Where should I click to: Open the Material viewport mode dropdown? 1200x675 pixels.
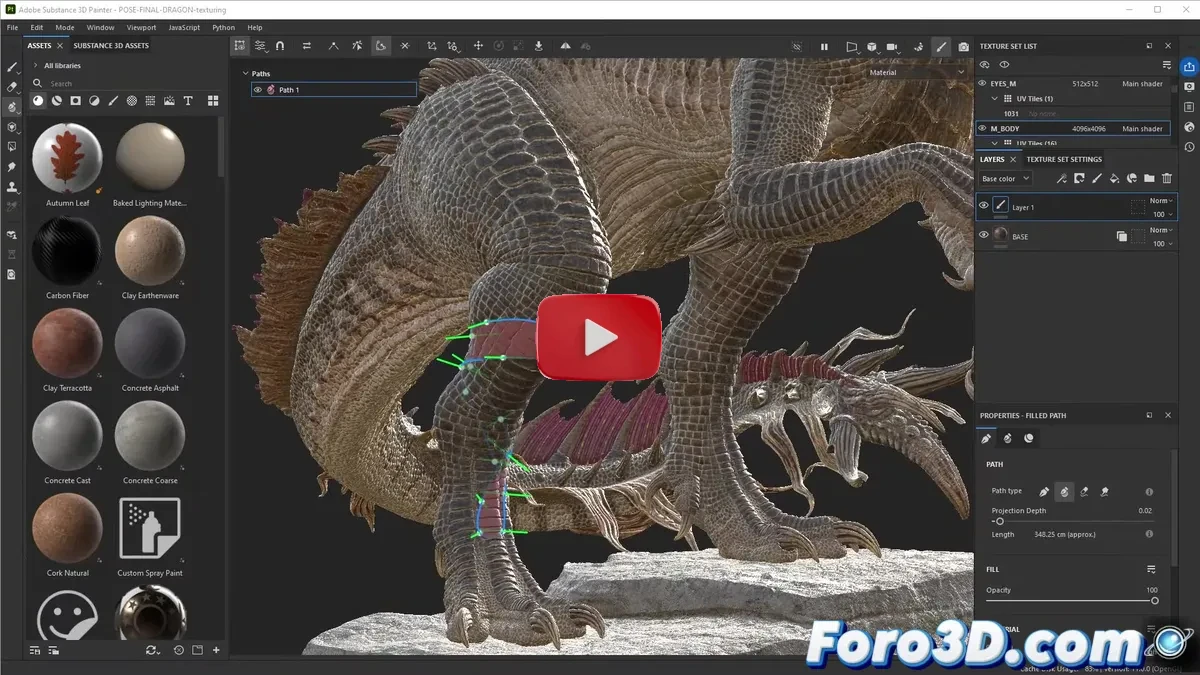[x=915, y=72]
